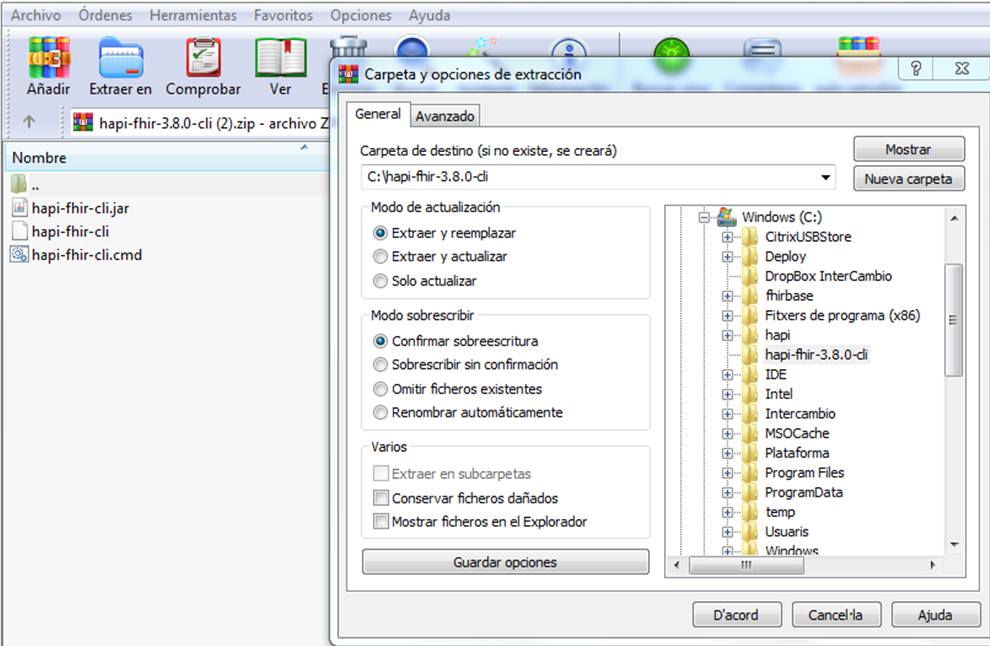
Task: Click the Nueva carpeta button
Action: point(908,180)
